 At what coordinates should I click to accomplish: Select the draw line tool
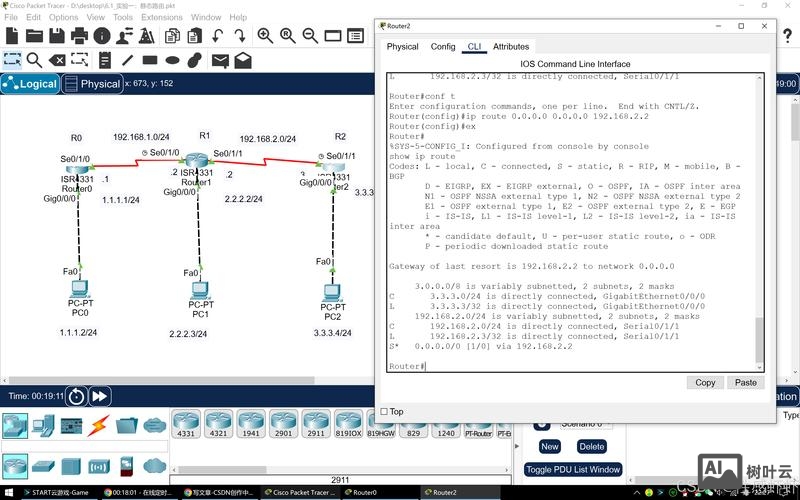[x=127, y=60]
